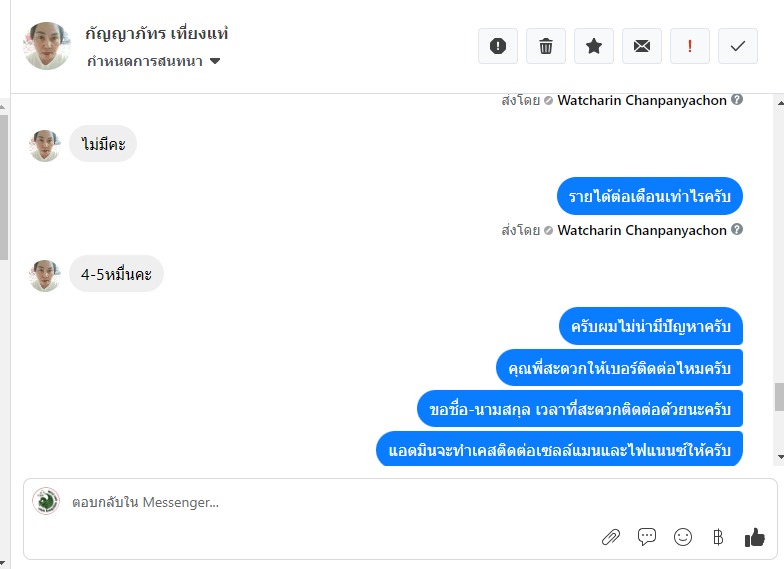Image resolution: width=784 pixels, height=569 pixels.
Task: Click the help question mark beside topmost sender name
Action: (x=736, y=99)
